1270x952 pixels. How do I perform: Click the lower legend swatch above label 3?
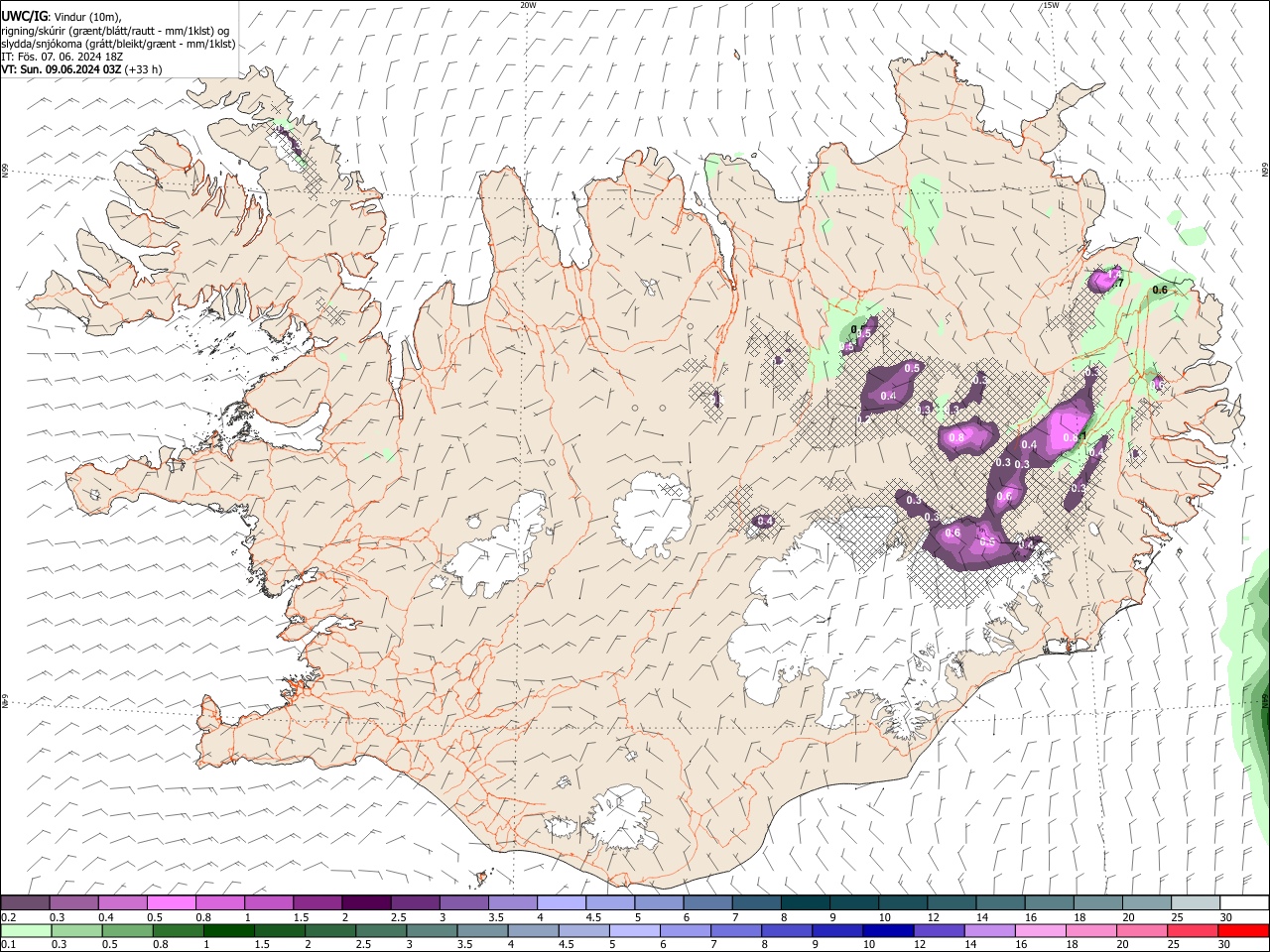pyautogui.click(x=432, y=930)
